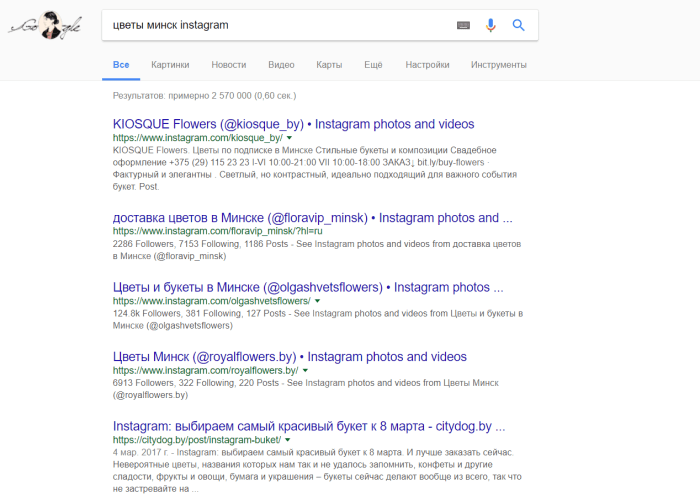Viewport: 700px width, 500px height.
Task: Open 'Цветы и букеты в Минске (@olgashvetsflowers)' result
Action: (308, 287)
